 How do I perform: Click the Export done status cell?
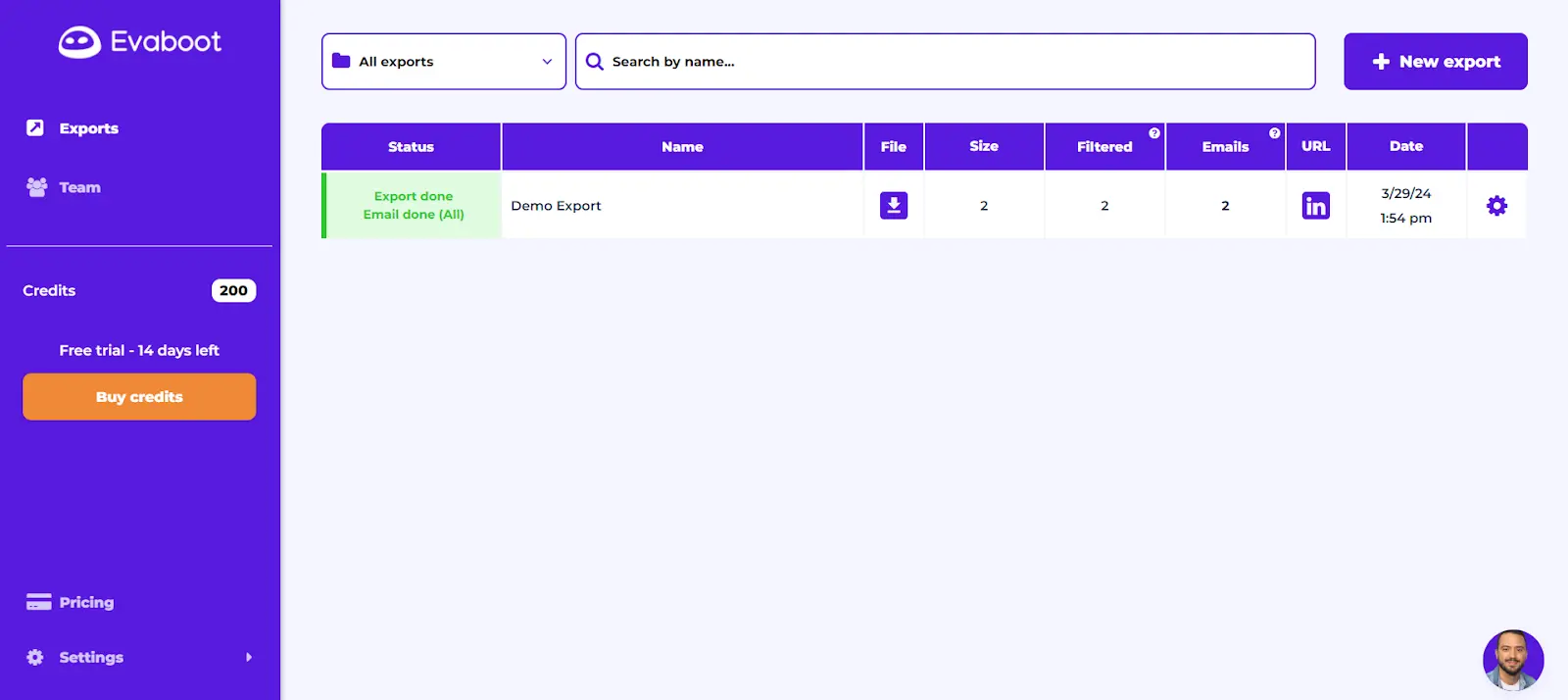[413, 205]
